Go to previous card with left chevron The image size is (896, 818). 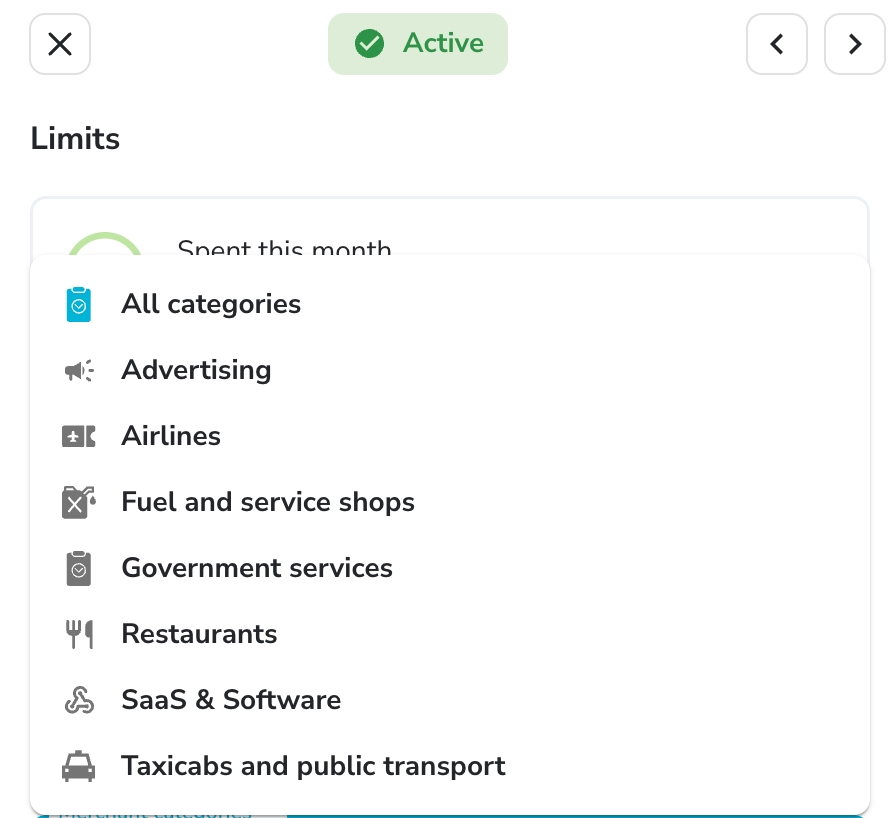pyautogui.click(x=777, y=44)
